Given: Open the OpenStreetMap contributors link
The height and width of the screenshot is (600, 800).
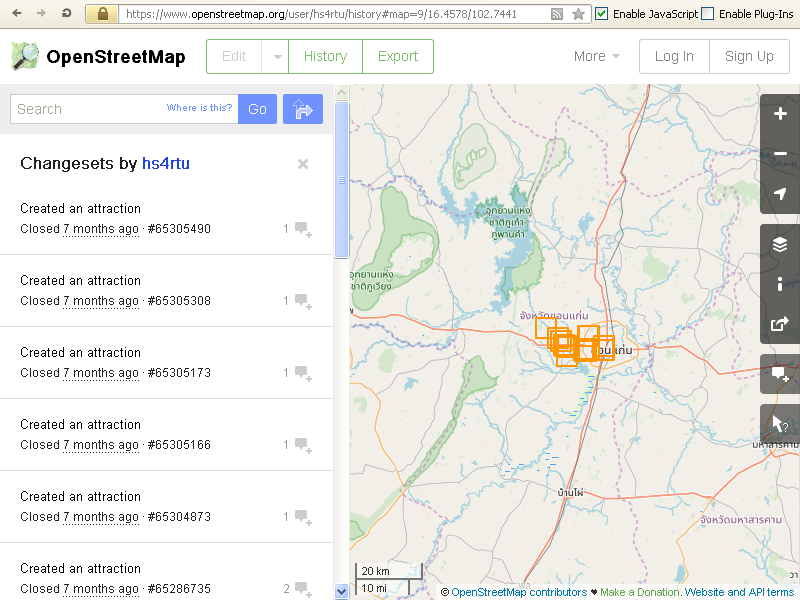Looking at the screenshot, I should 519,592.
